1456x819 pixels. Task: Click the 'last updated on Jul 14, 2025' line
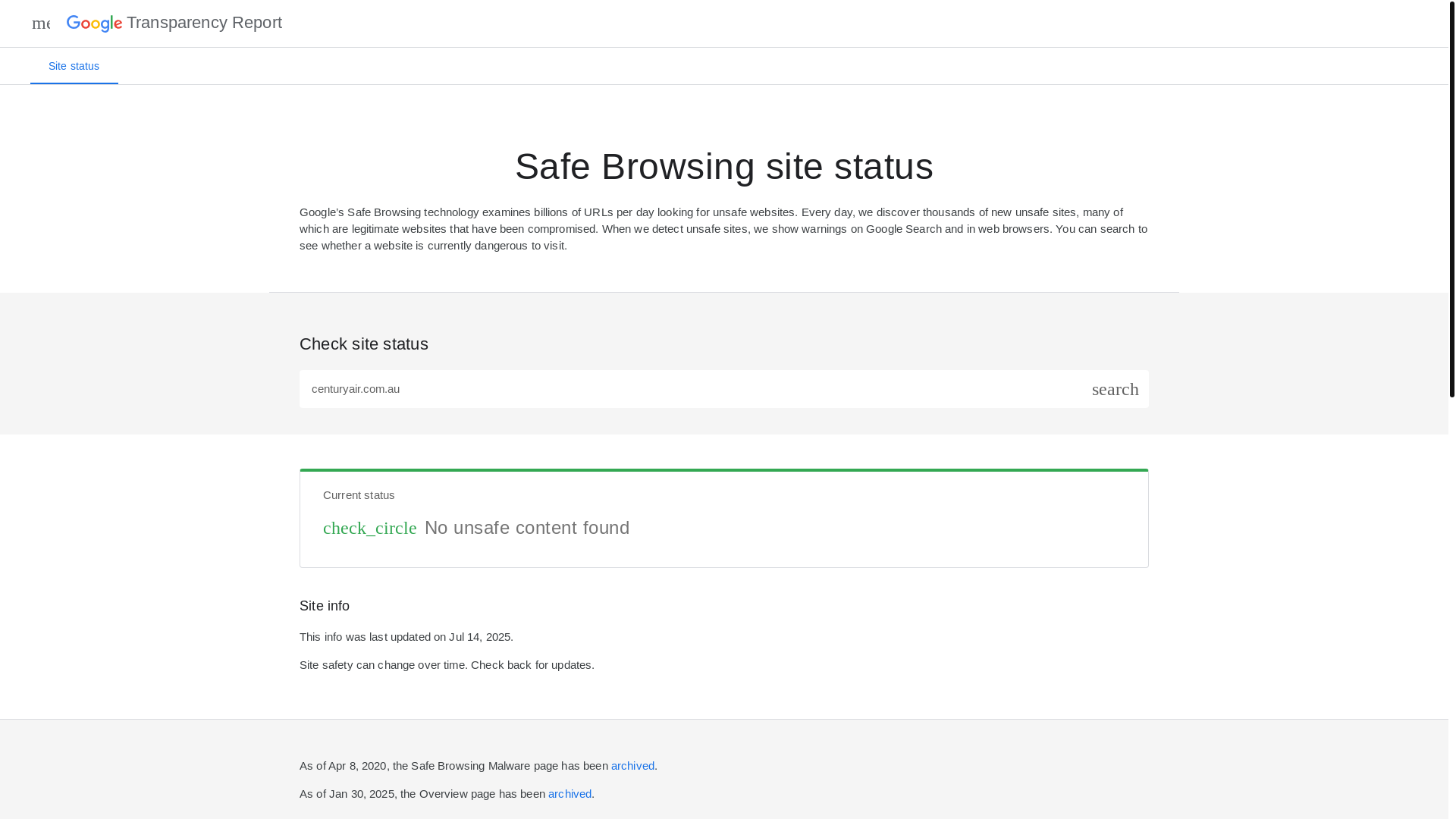coord(406,637)
